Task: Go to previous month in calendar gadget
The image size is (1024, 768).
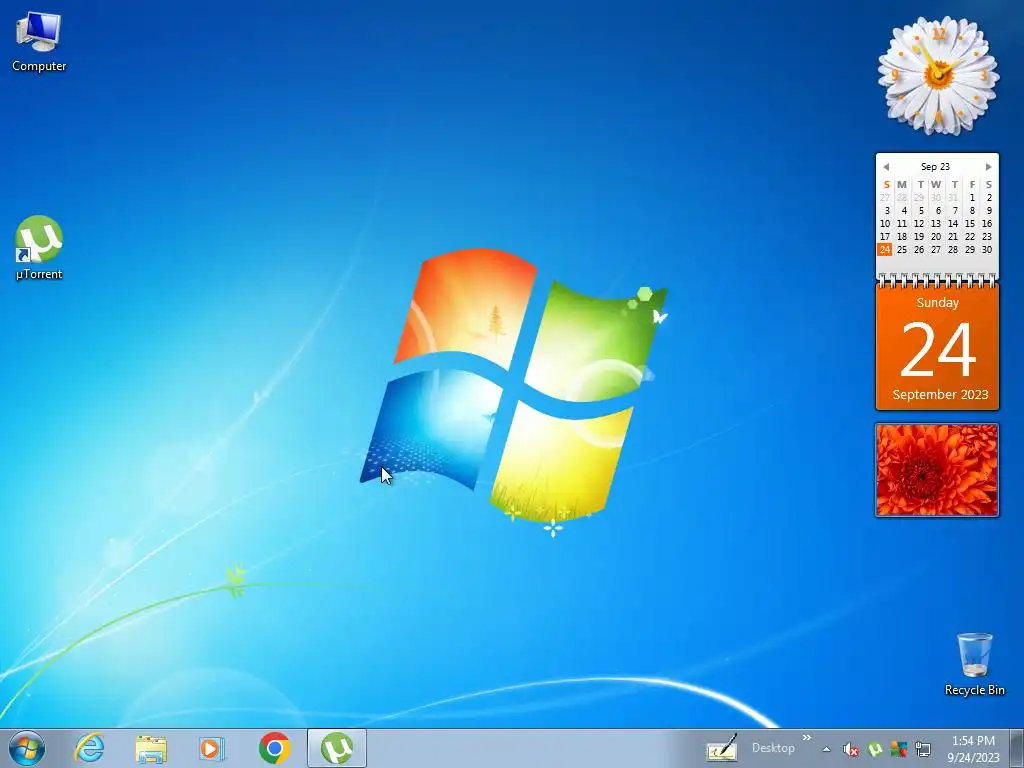Action: (x=886, y=167)
